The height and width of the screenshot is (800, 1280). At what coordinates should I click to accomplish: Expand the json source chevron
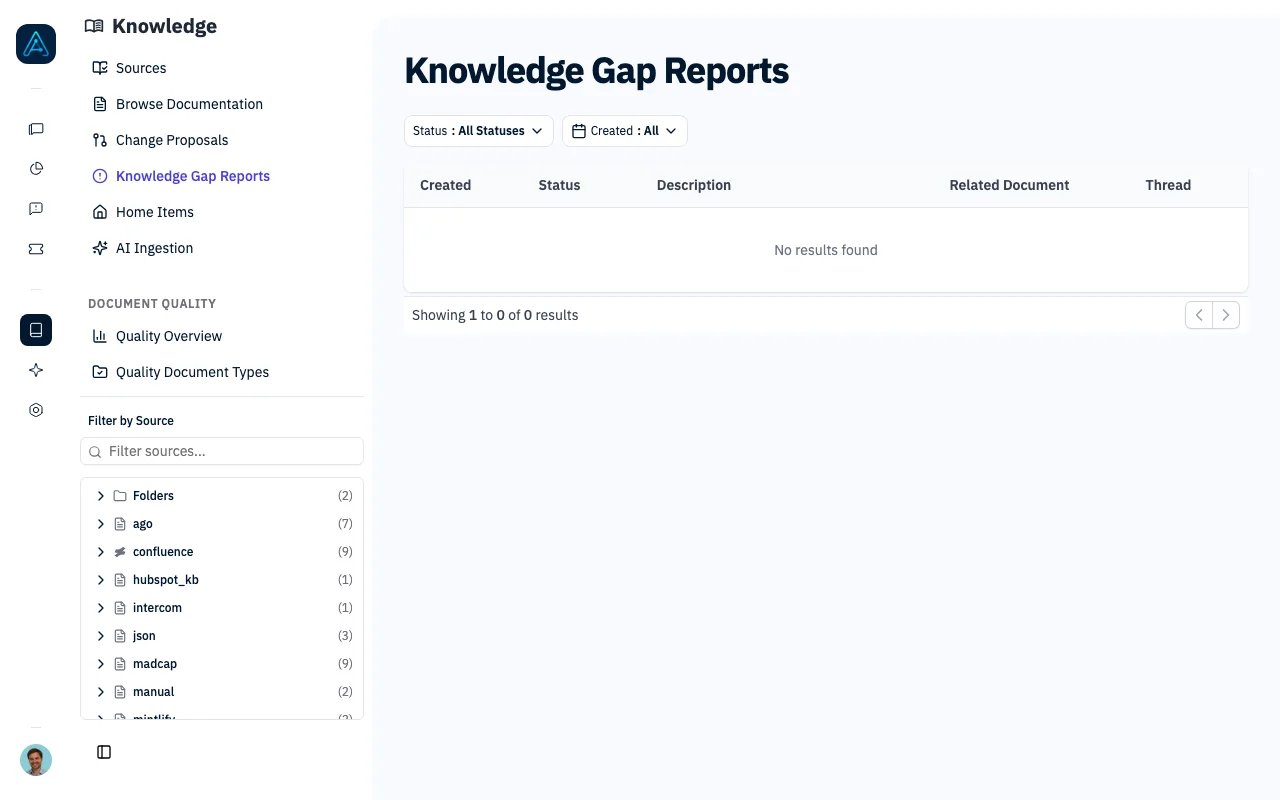101,636
